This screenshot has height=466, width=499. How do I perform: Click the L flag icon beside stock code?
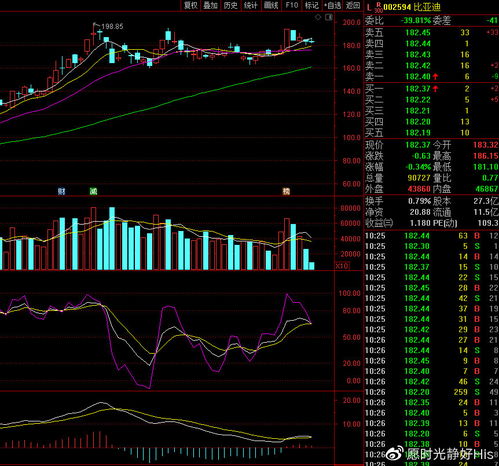[369, 7]
